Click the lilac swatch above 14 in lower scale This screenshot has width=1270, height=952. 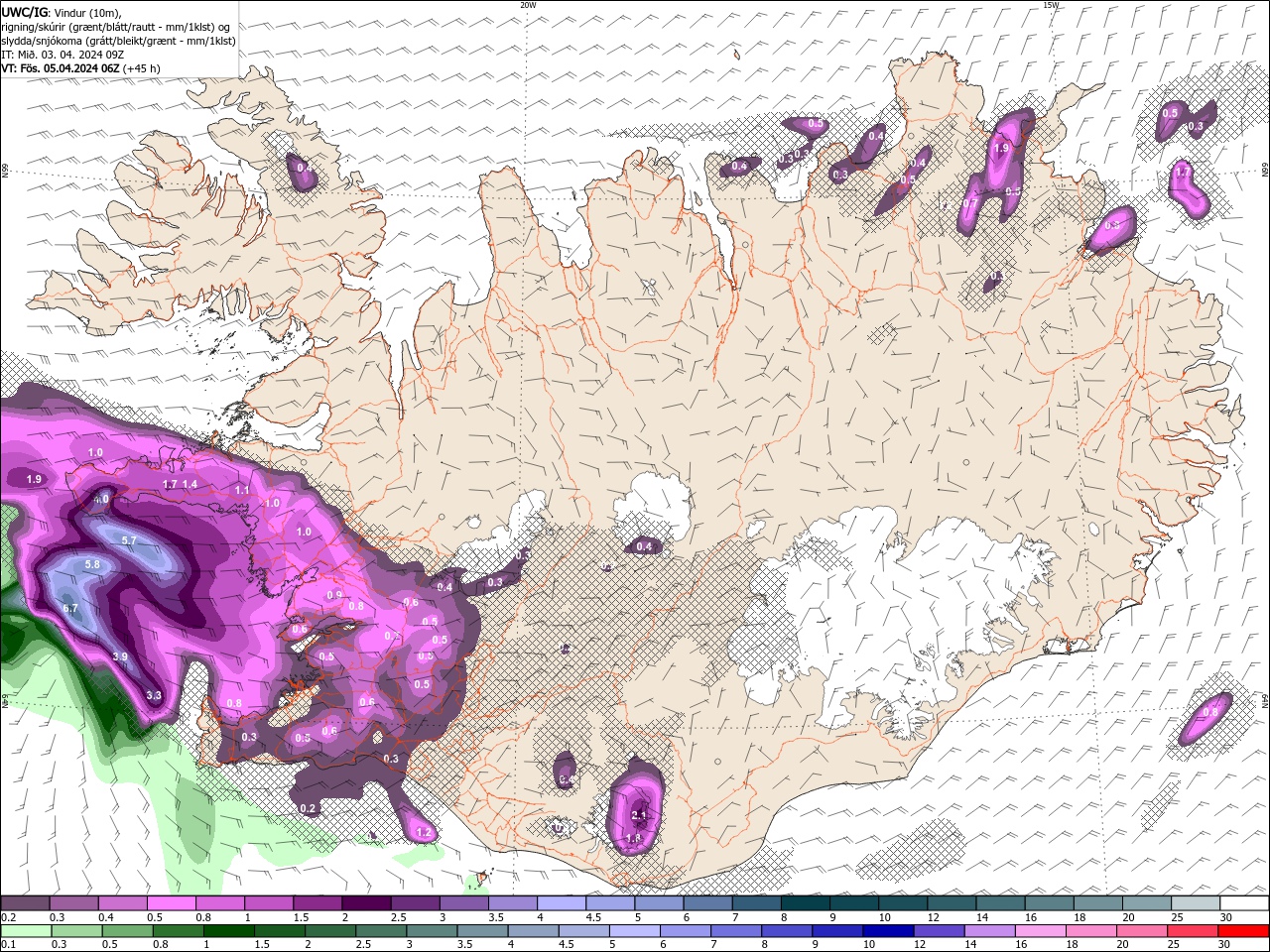point(990,932)
